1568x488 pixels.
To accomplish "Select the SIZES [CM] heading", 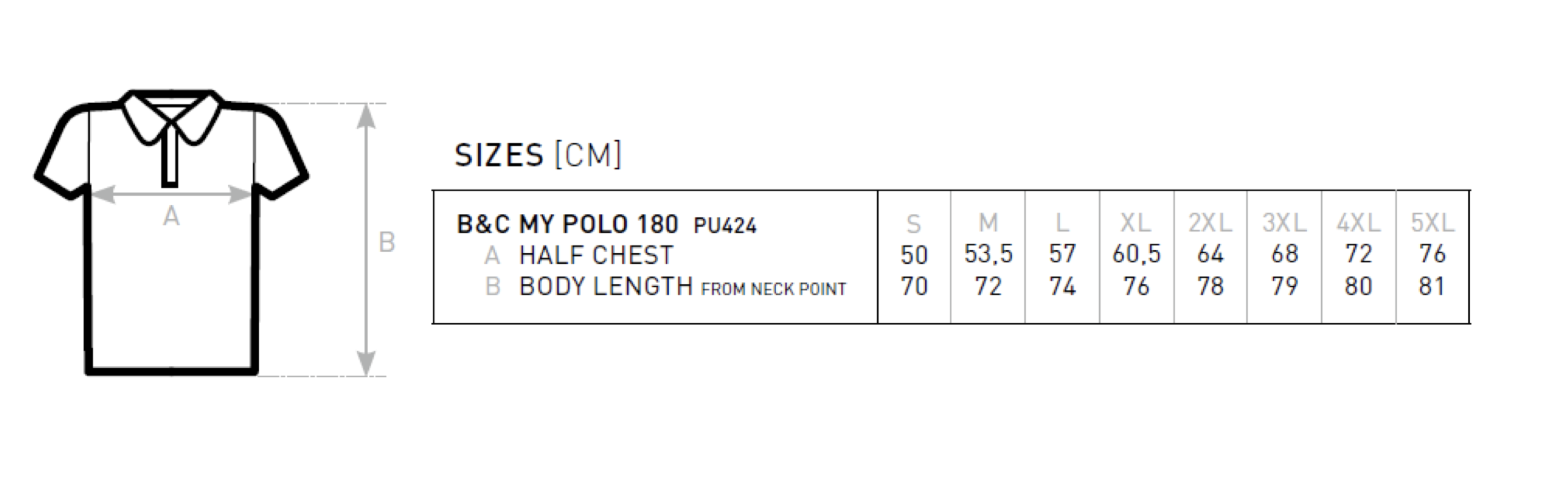I will 539,155.
